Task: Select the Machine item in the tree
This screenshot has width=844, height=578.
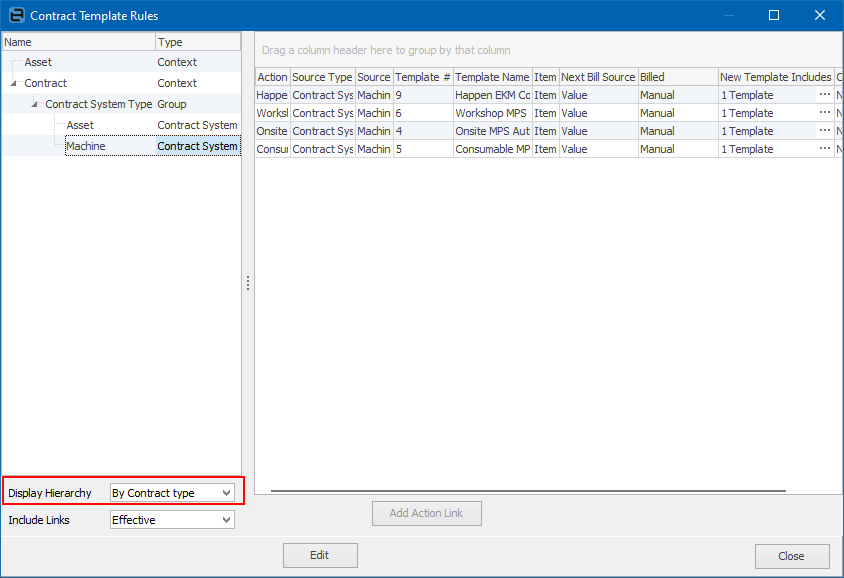Action: (86, 146)
